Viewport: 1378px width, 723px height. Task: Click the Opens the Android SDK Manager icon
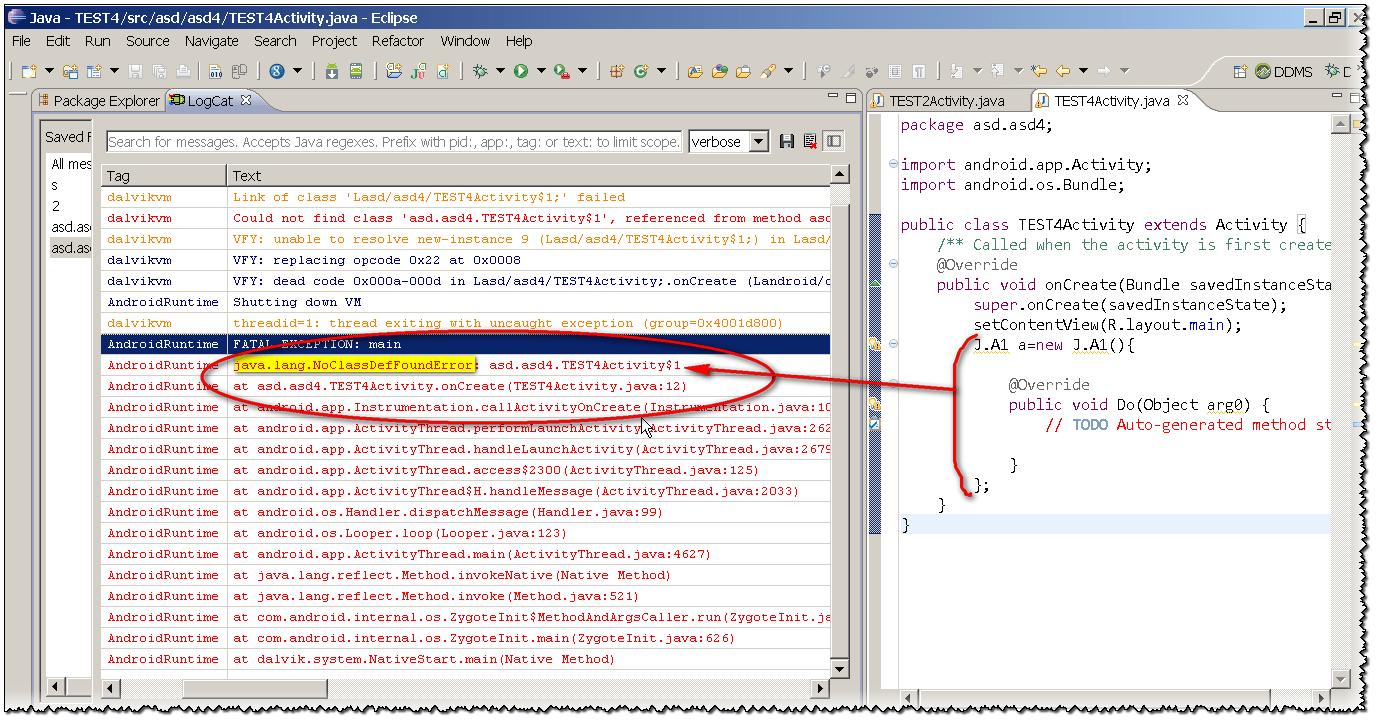pyautogui.click(x=331, y=71)
